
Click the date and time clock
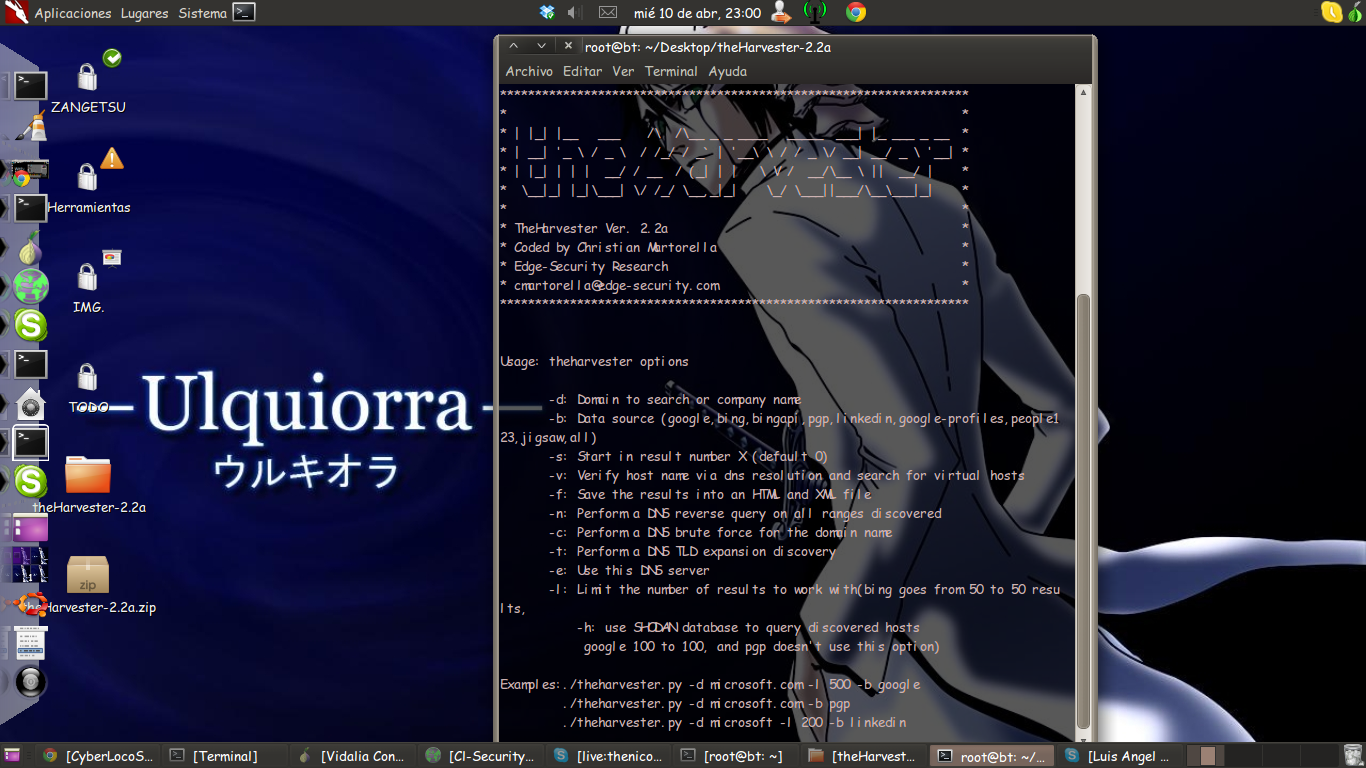[697, 13]
